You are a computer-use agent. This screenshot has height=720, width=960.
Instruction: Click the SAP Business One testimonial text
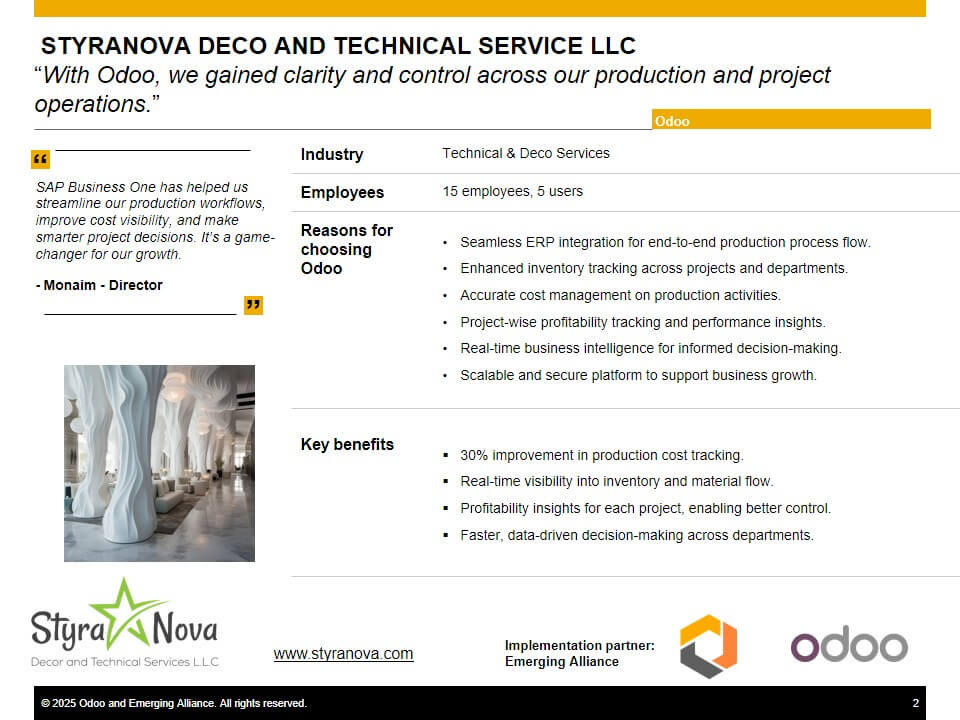155,220
